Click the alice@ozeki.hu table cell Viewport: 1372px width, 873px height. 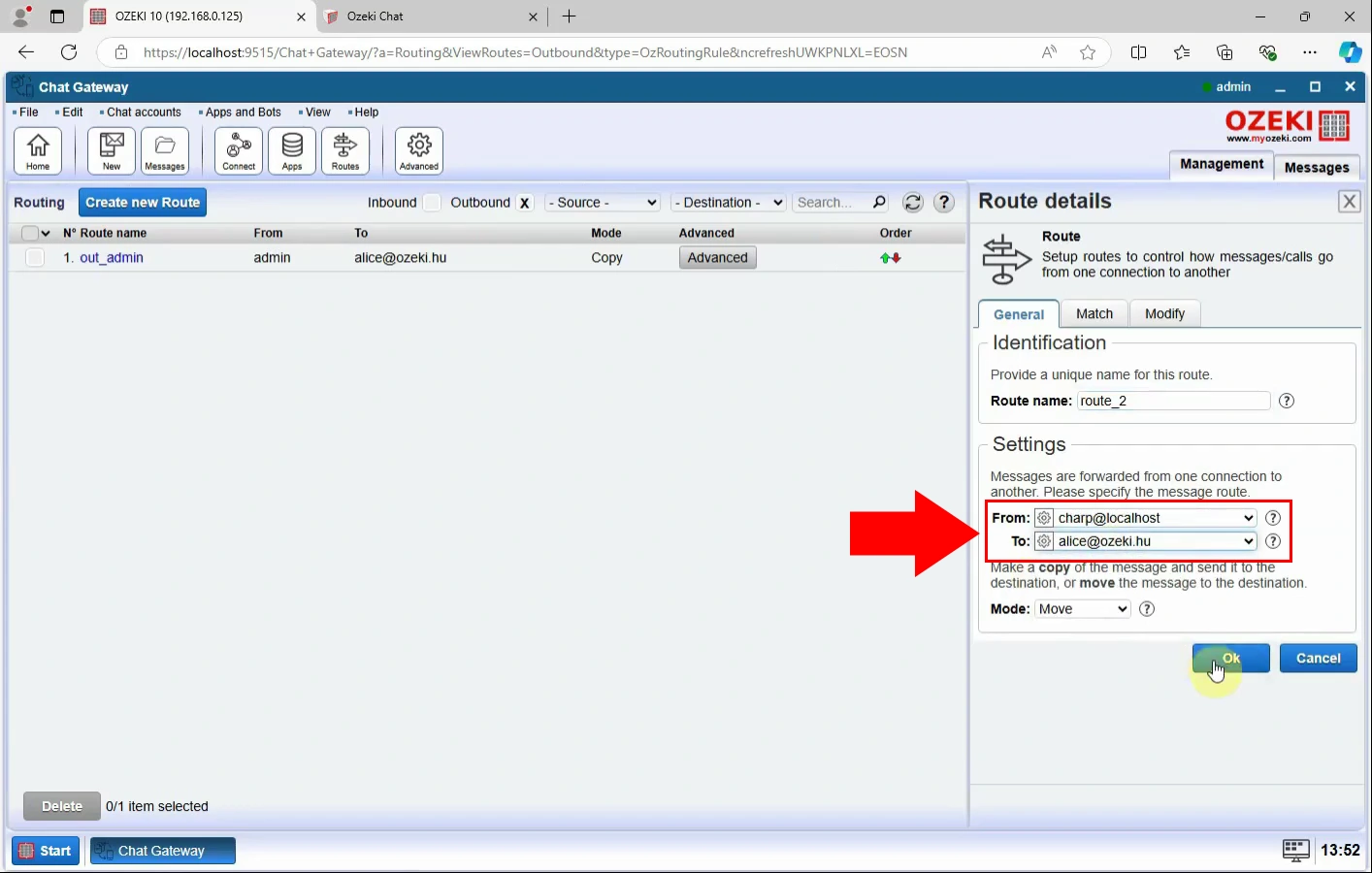click(x=401, y=258)
